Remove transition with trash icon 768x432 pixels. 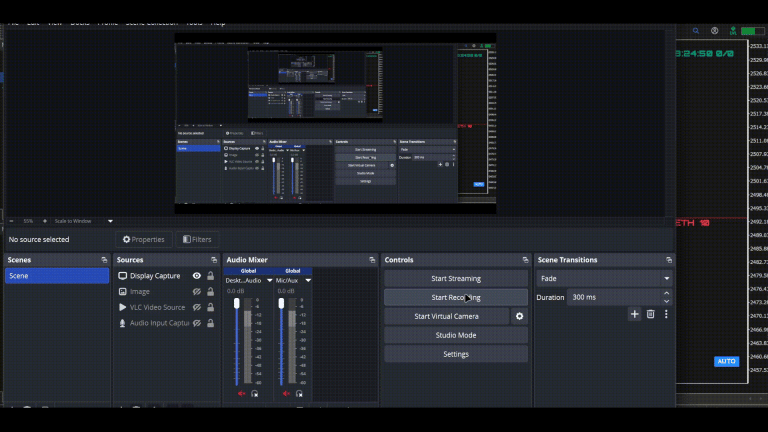(650, 314)
